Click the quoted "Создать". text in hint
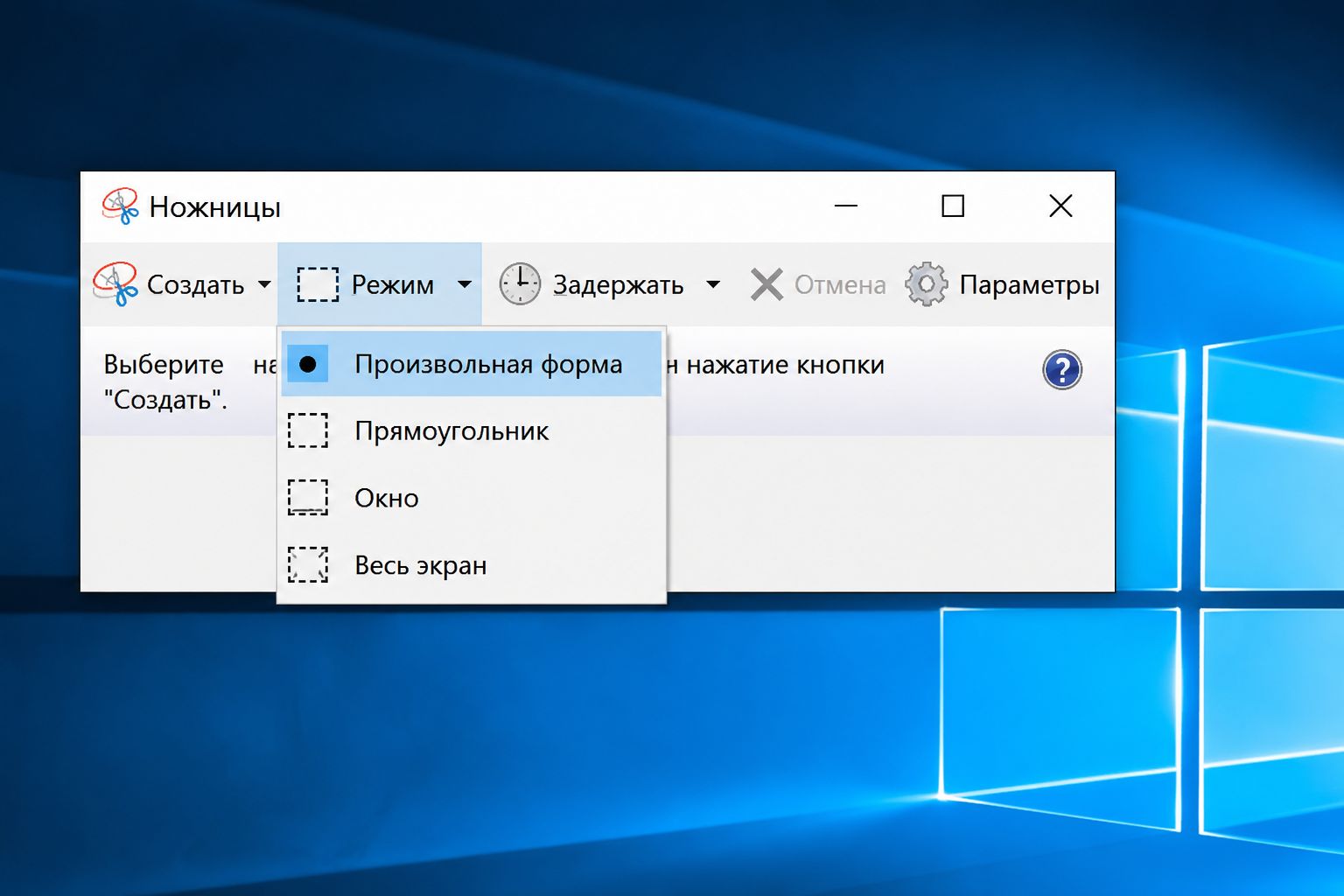 point(165,400)
